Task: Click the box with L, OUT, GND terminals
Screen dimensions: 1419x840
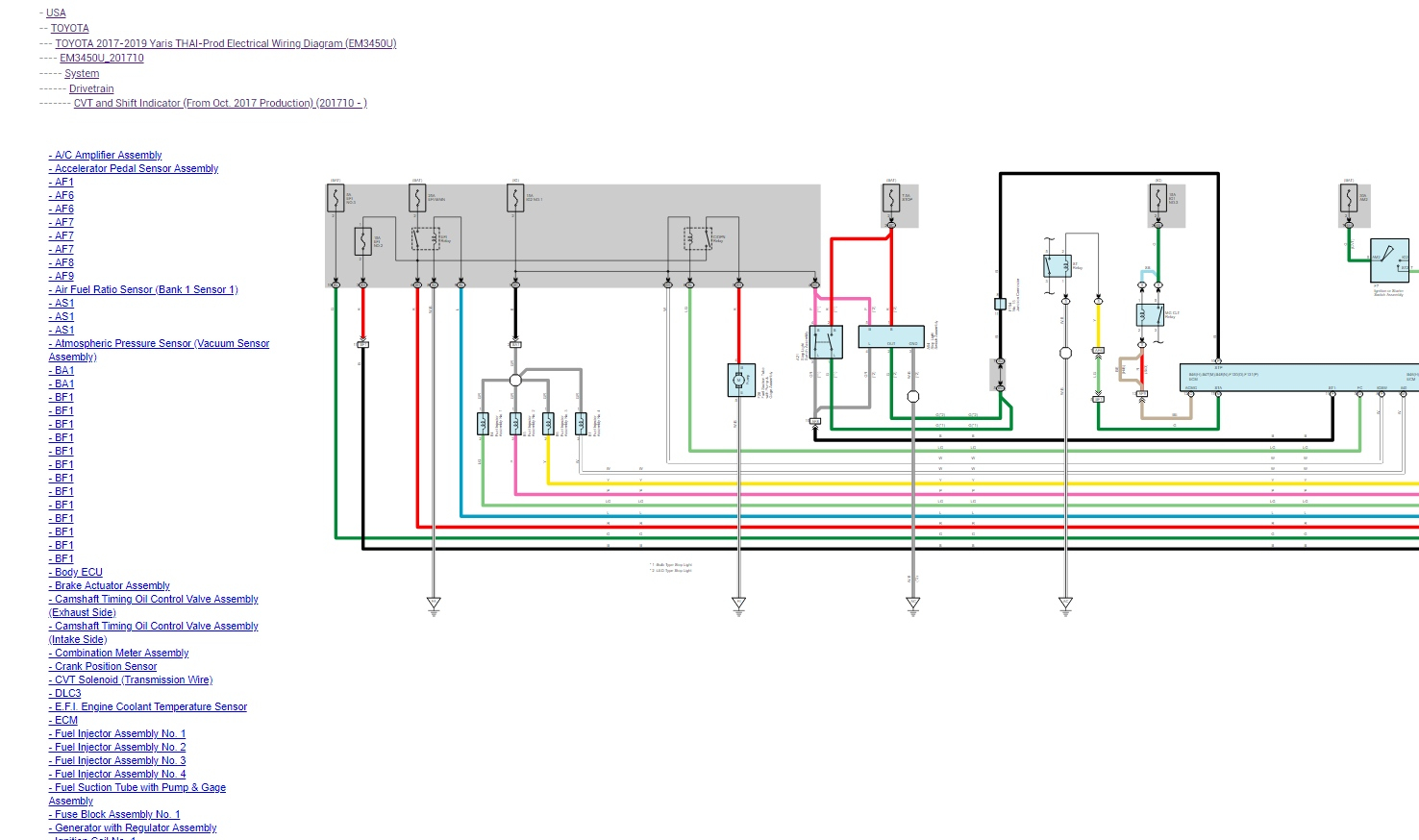Action: (891, 336)
